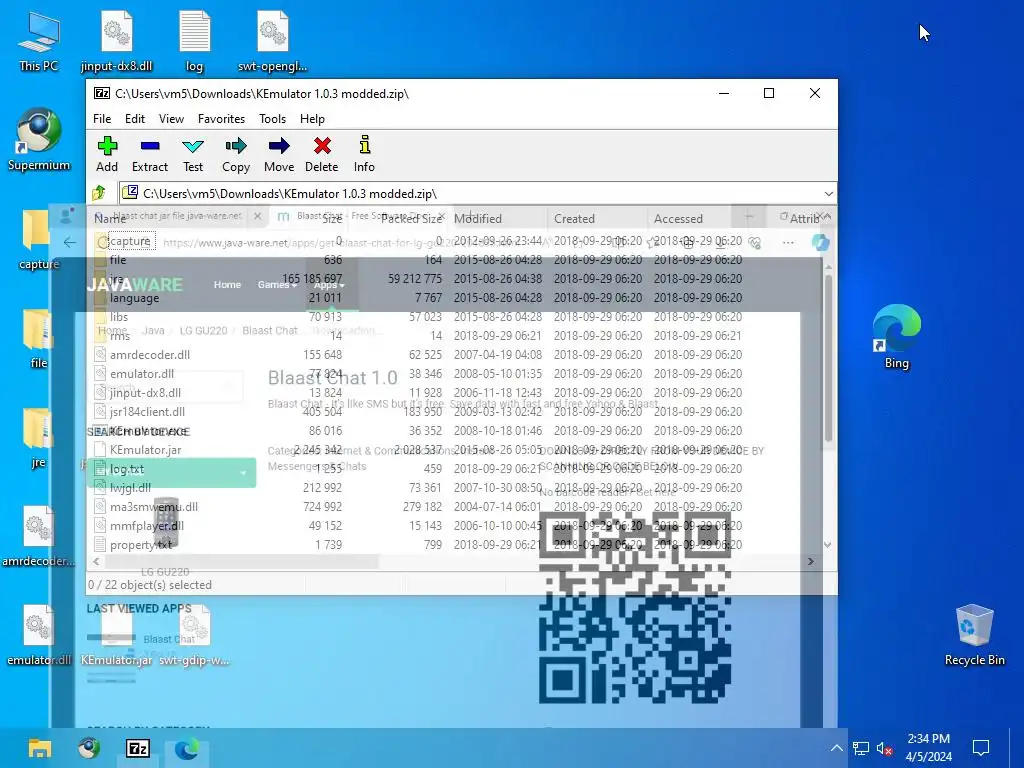
Task: Click the vertical scrollbar down arrow
Action: 828,545
